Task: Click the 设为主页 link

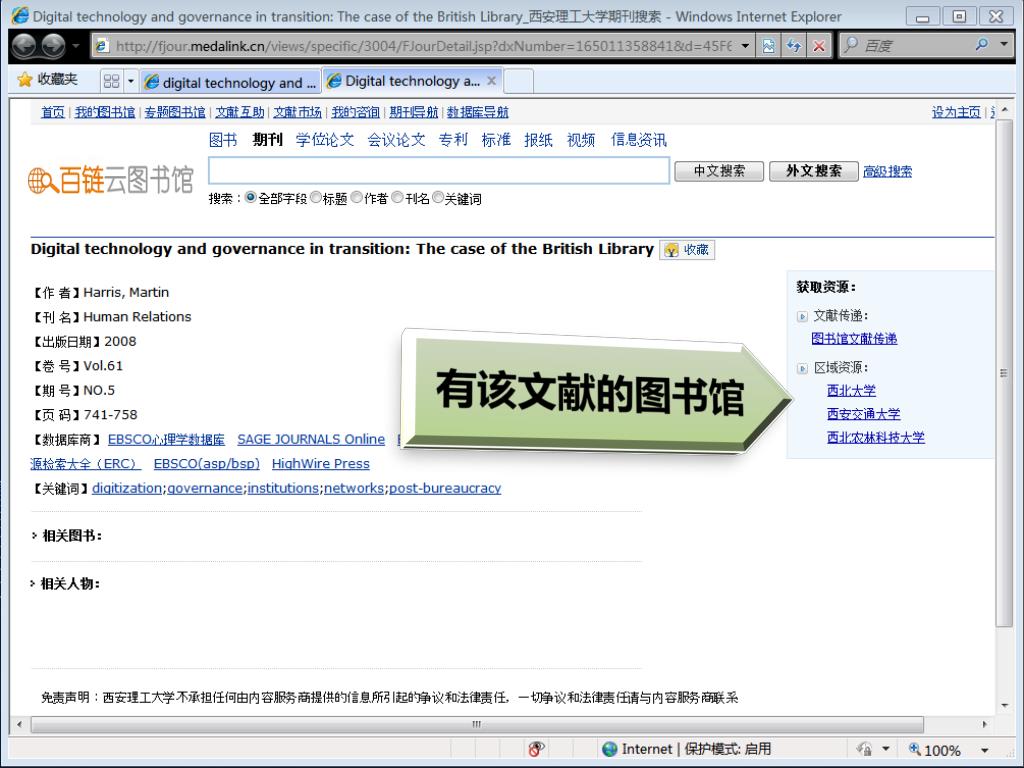Action: 956,112
